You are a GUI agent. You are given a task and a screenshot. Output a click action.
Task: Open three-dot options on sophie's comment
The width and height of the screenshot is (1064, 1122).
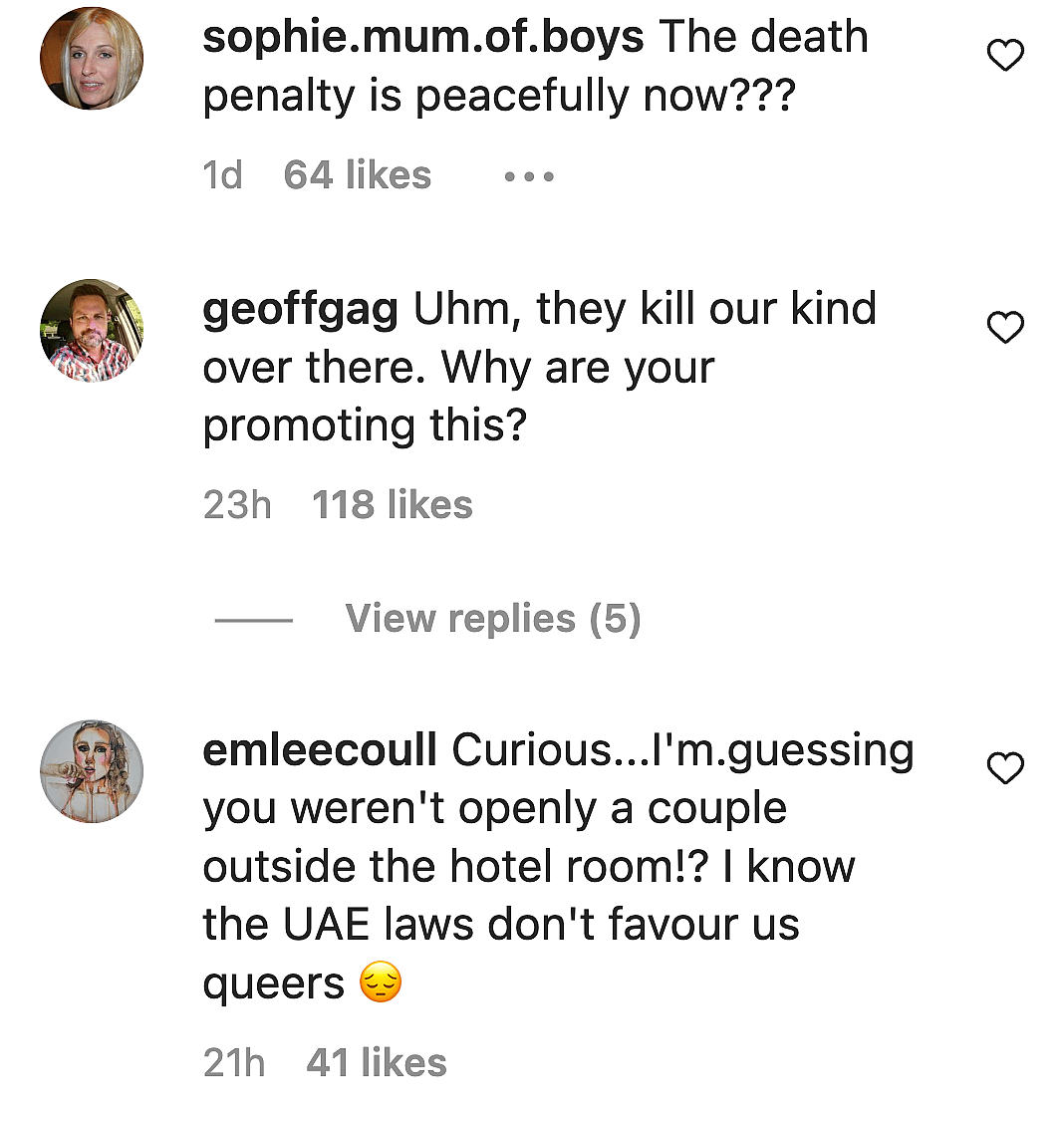pos(528,176)
